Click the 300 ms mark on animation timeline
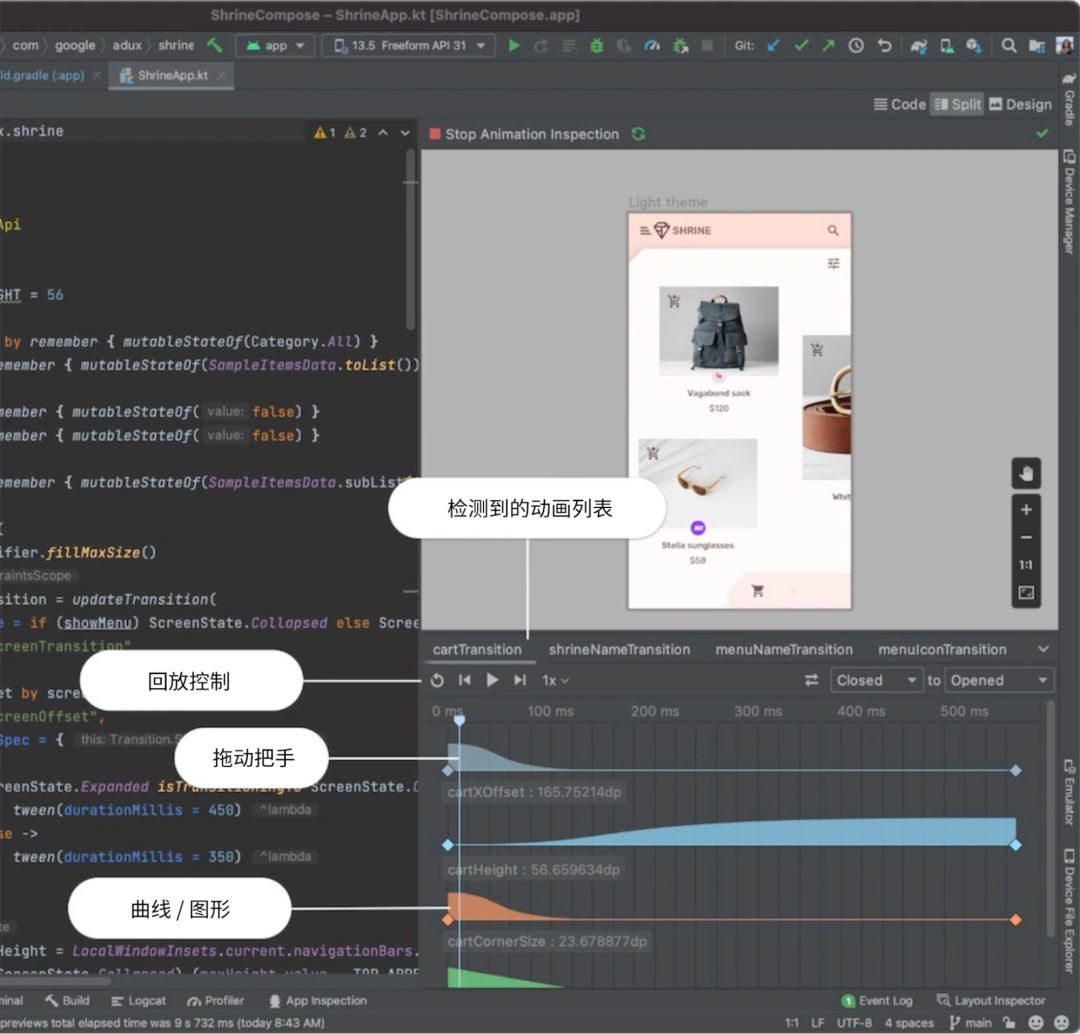 (x=758, y=711)
